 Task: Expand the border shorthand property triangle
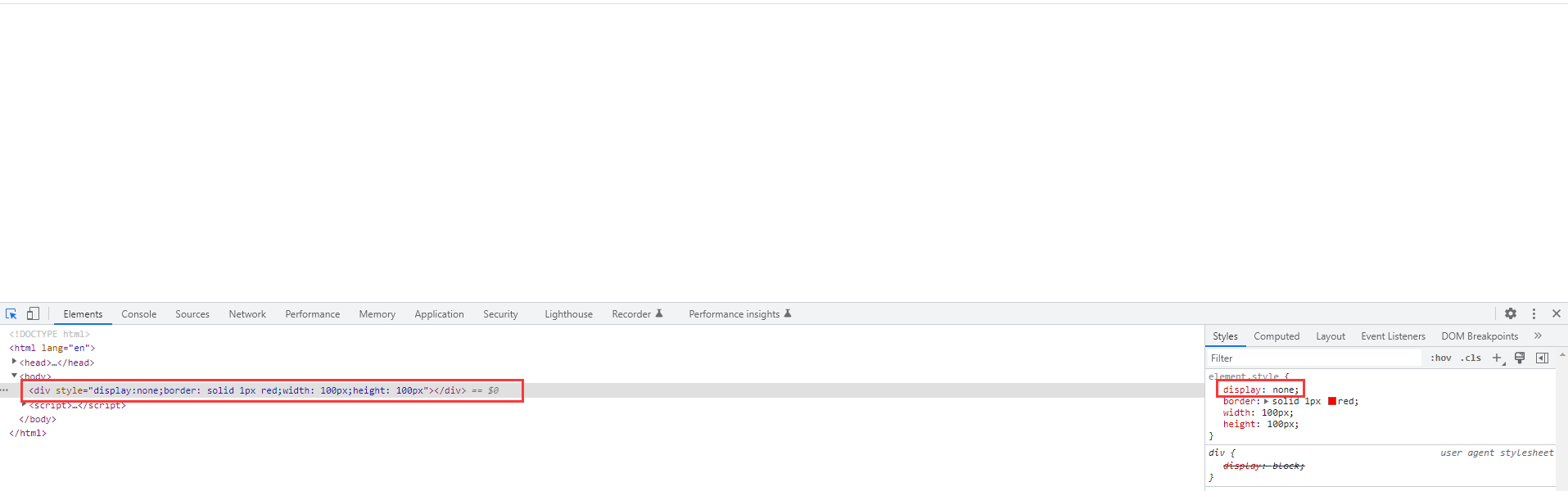pos(1267,401)
